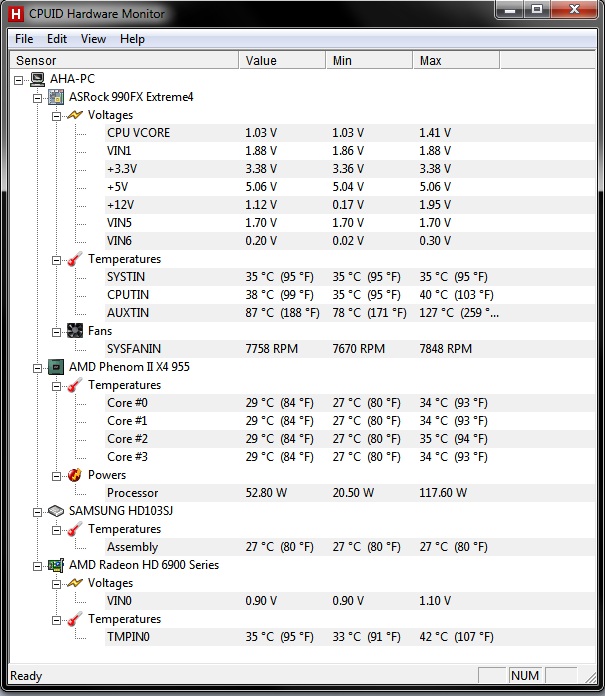This screenshot has height=696, width=605.
Task: Collapse the ASRock 990FX Extreme4 node
Action: coord(38,98)
